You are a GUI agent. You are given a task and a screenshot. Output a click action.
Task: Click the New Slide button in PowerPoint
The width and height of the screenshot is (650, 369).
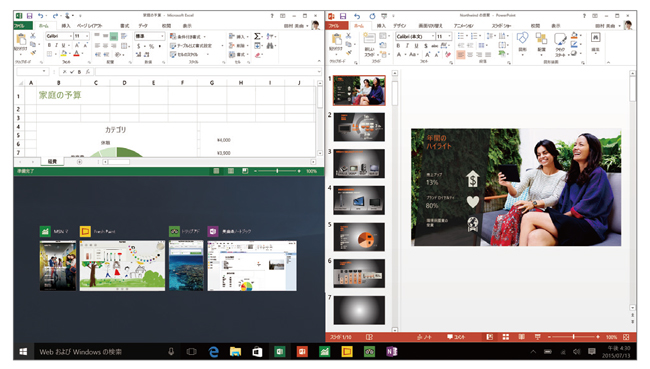tap(369, 45)
